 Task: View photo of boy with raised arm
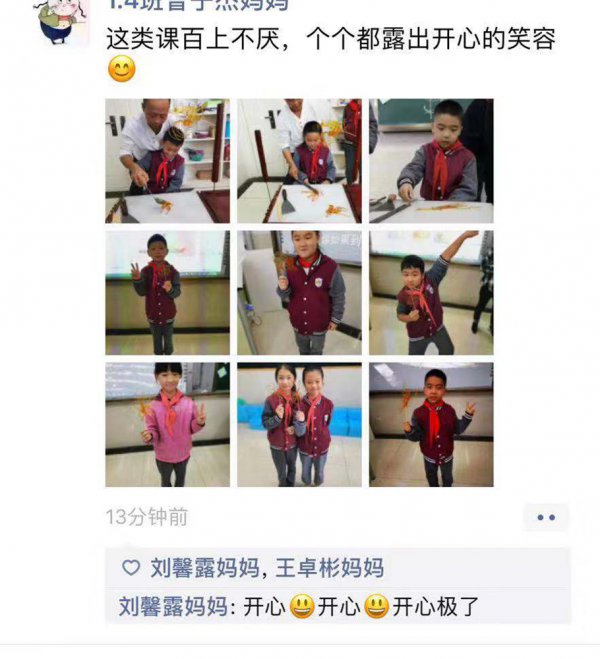(432, 293)
